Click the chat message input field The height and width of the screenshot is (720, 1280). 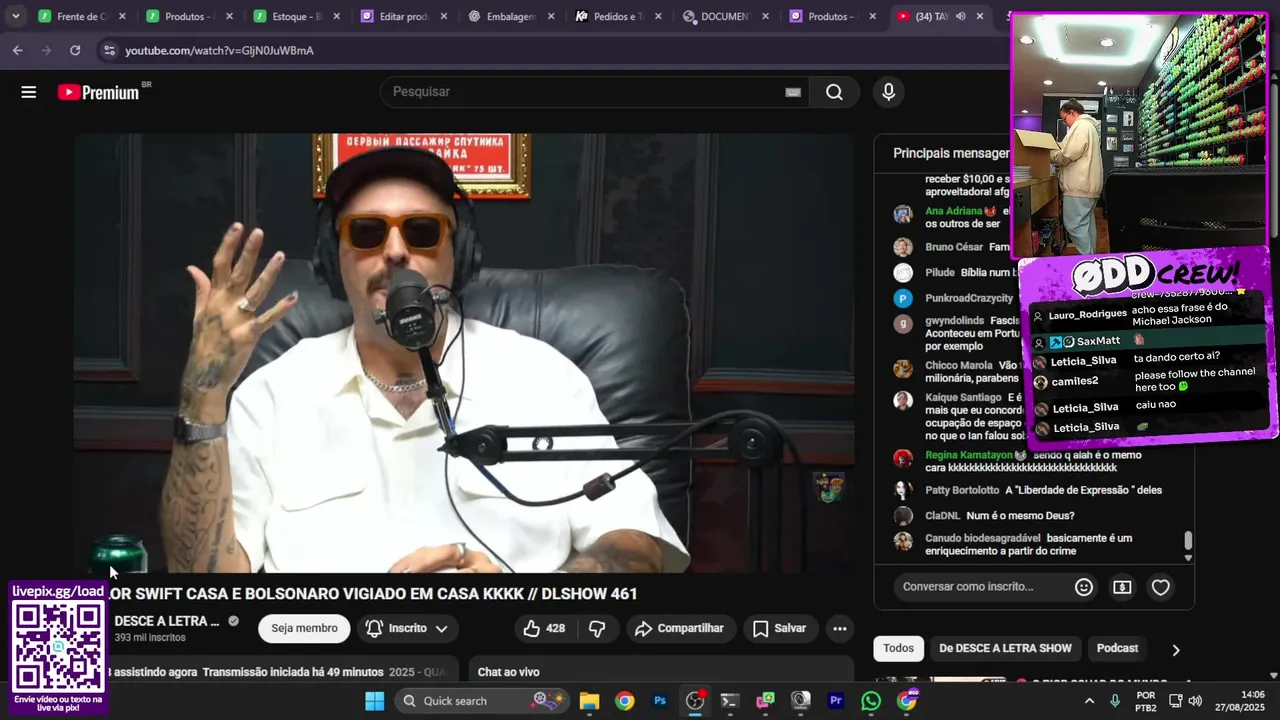pos(982,587)
